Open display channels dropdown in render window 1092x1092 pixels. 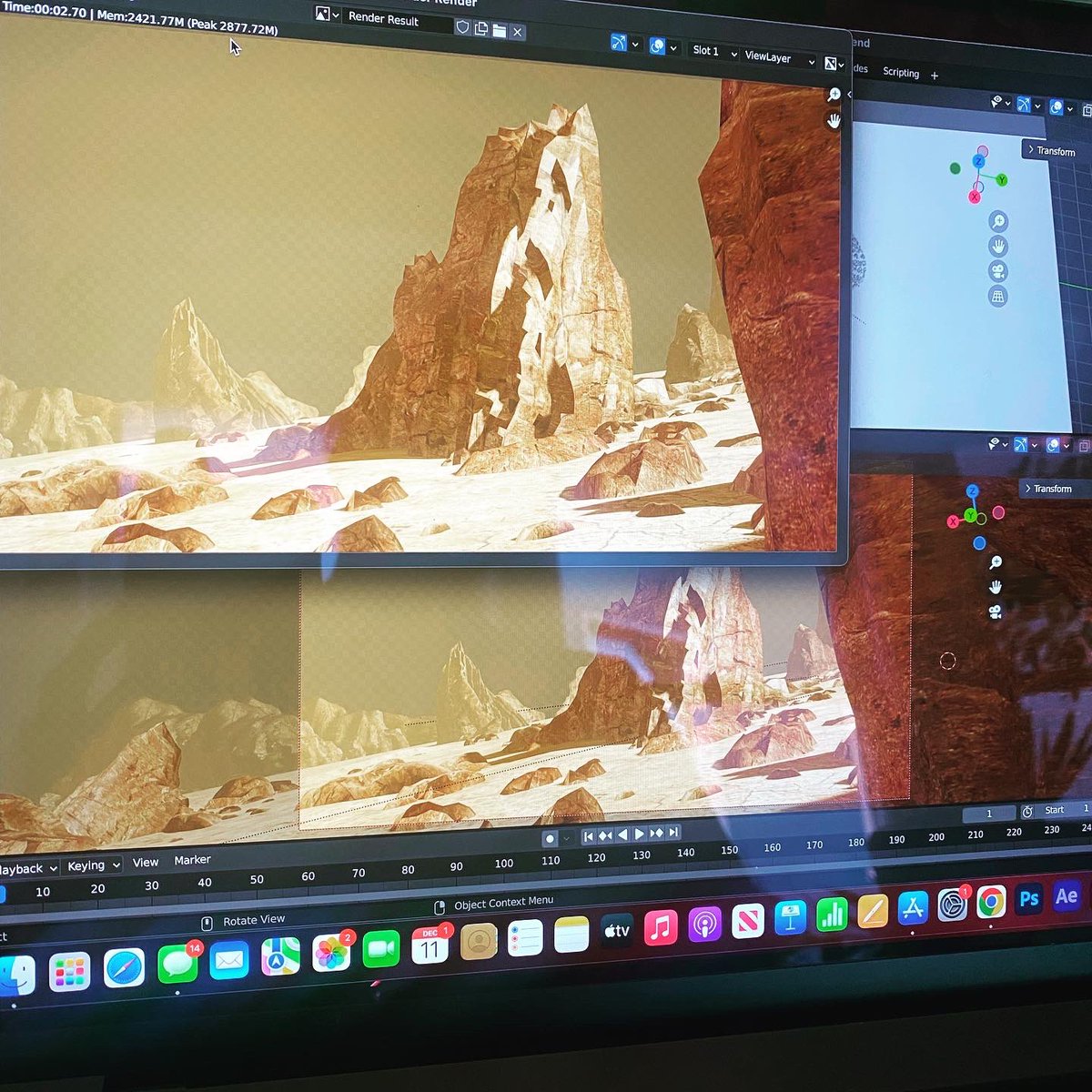834,64
